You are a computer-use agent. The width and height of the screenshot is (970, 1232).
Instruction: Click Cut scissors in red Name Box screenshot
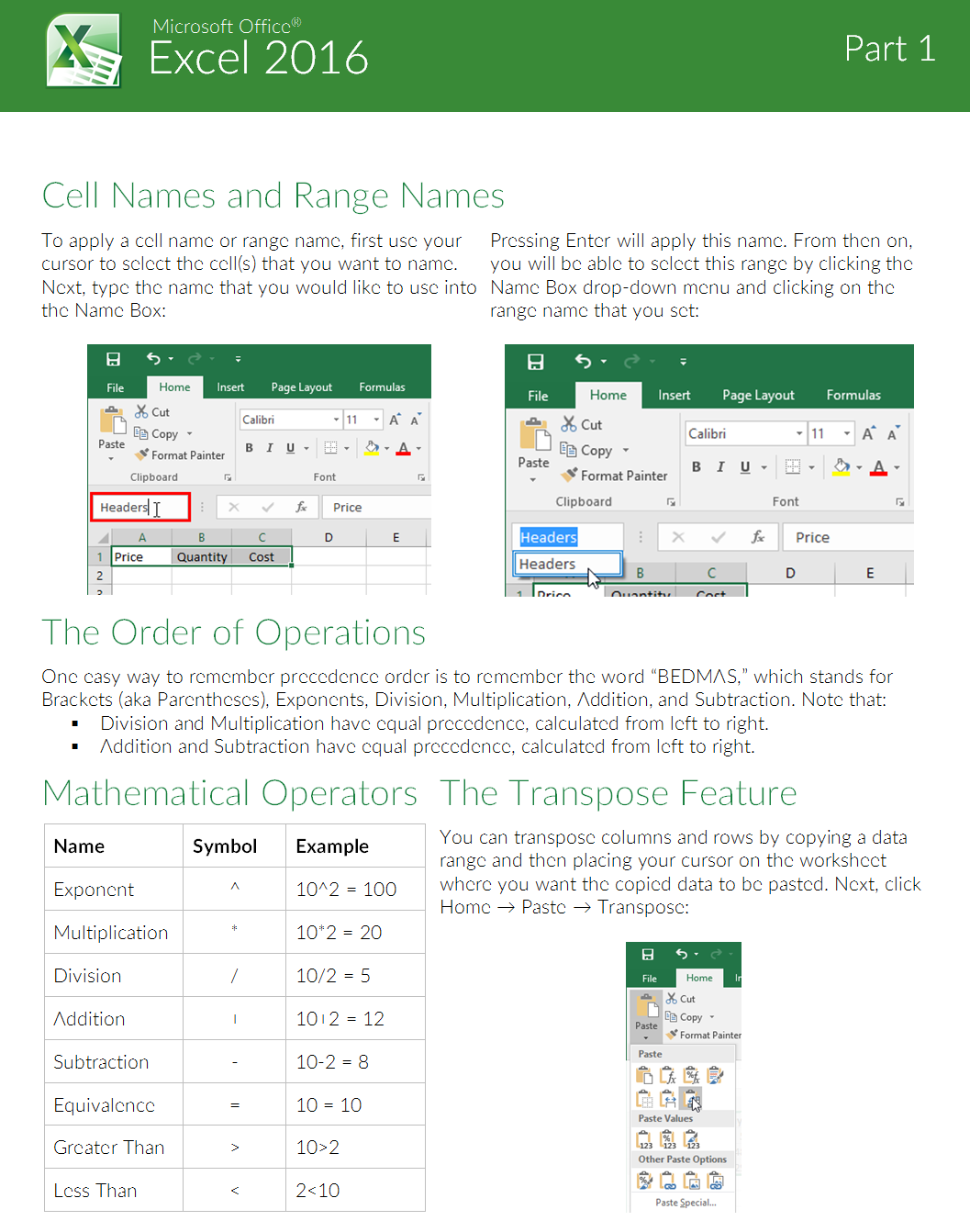[141, 411]
